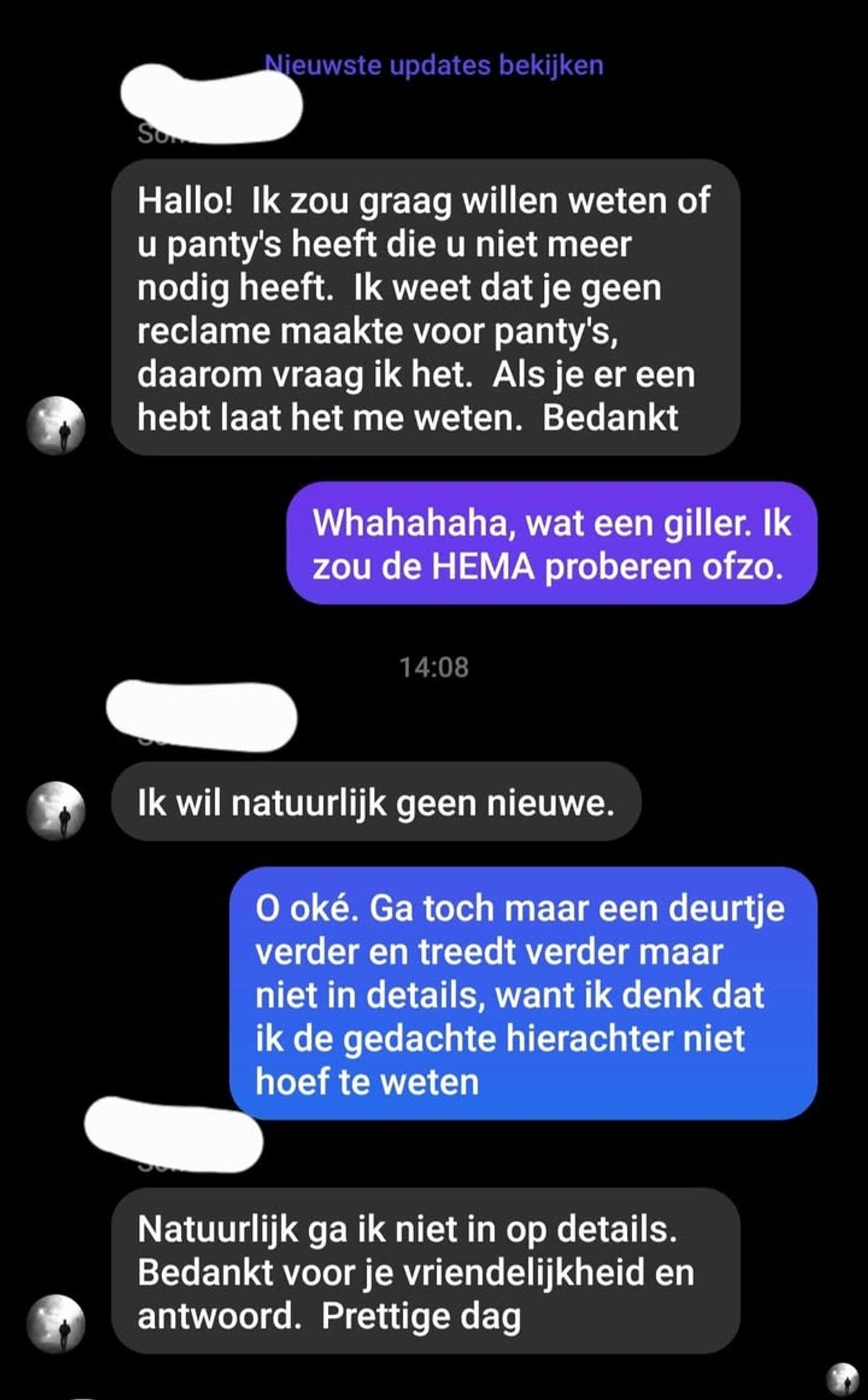Select the blue "O oké. Ga toch maar" bubble
868x1400 pixels.
pos(524,993)
